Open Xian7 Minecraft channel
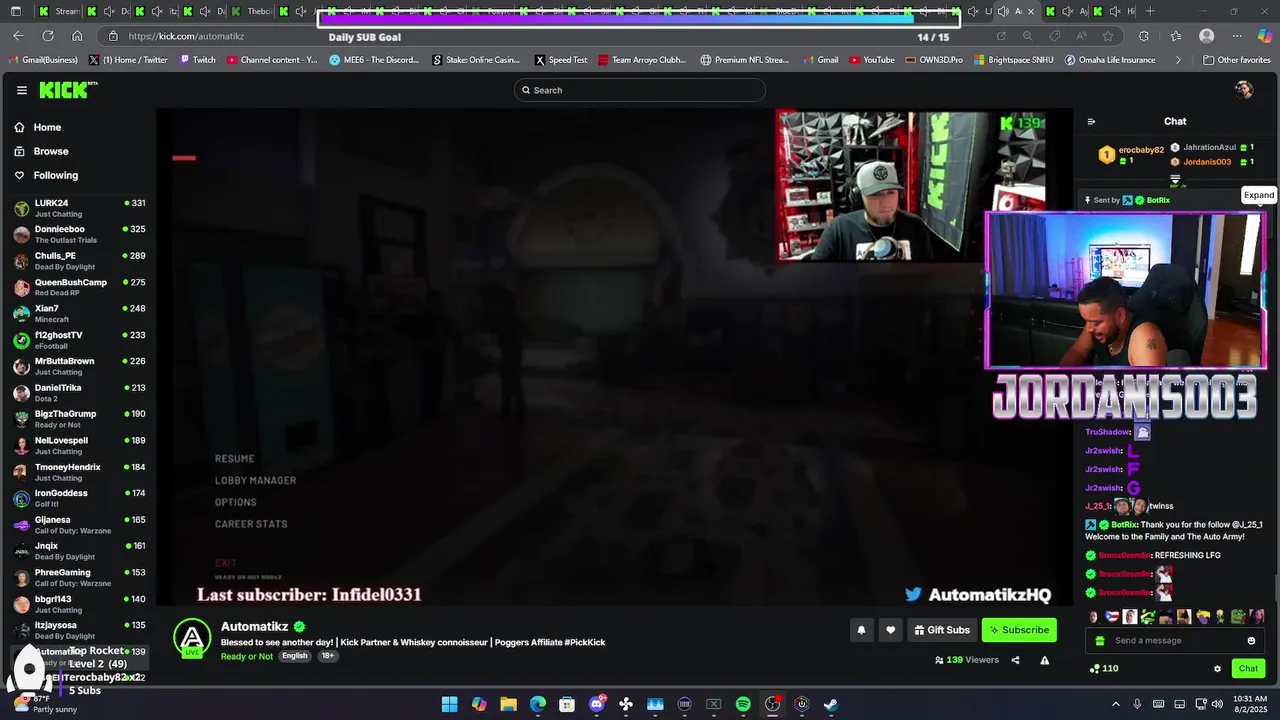Viewport: 1280px width, 720px height. pyautogui.click(x=78, y=313)
